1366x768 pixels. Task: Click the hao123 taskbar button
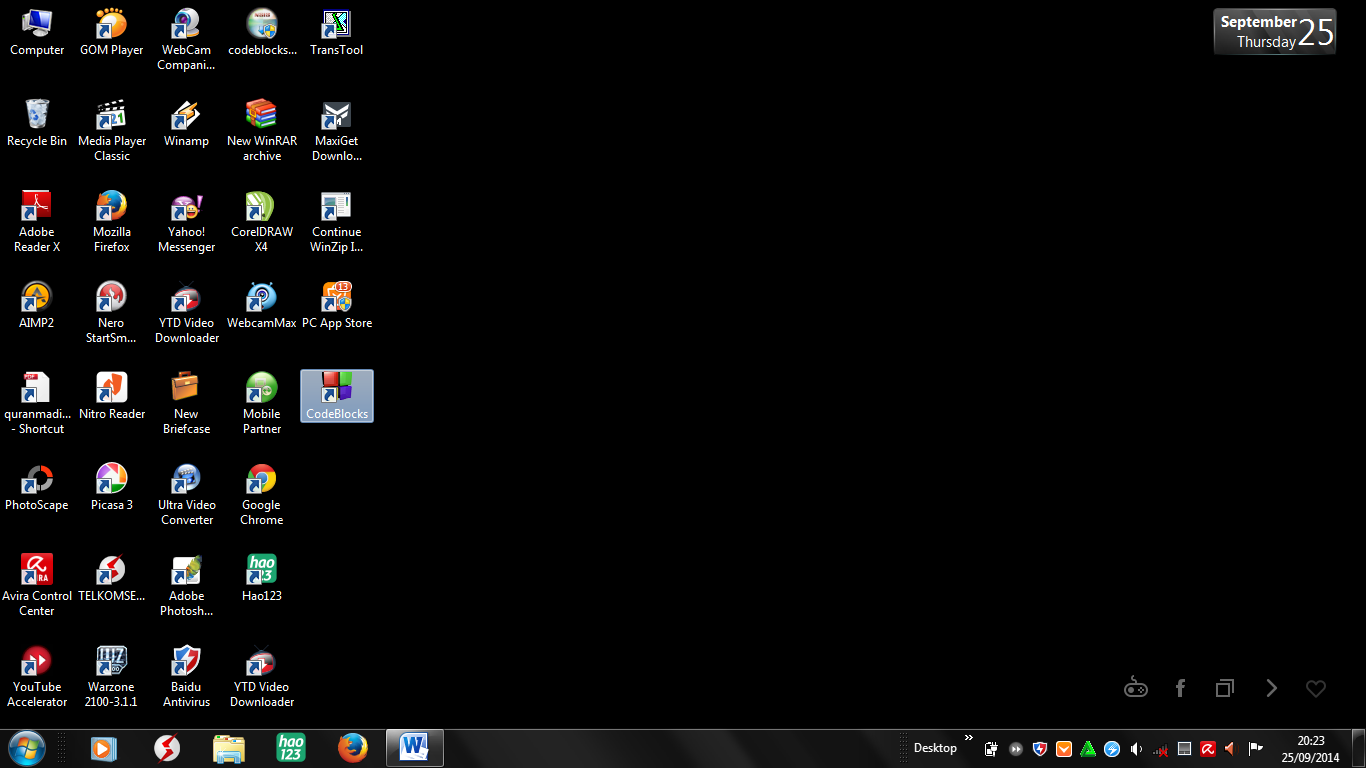291,748
